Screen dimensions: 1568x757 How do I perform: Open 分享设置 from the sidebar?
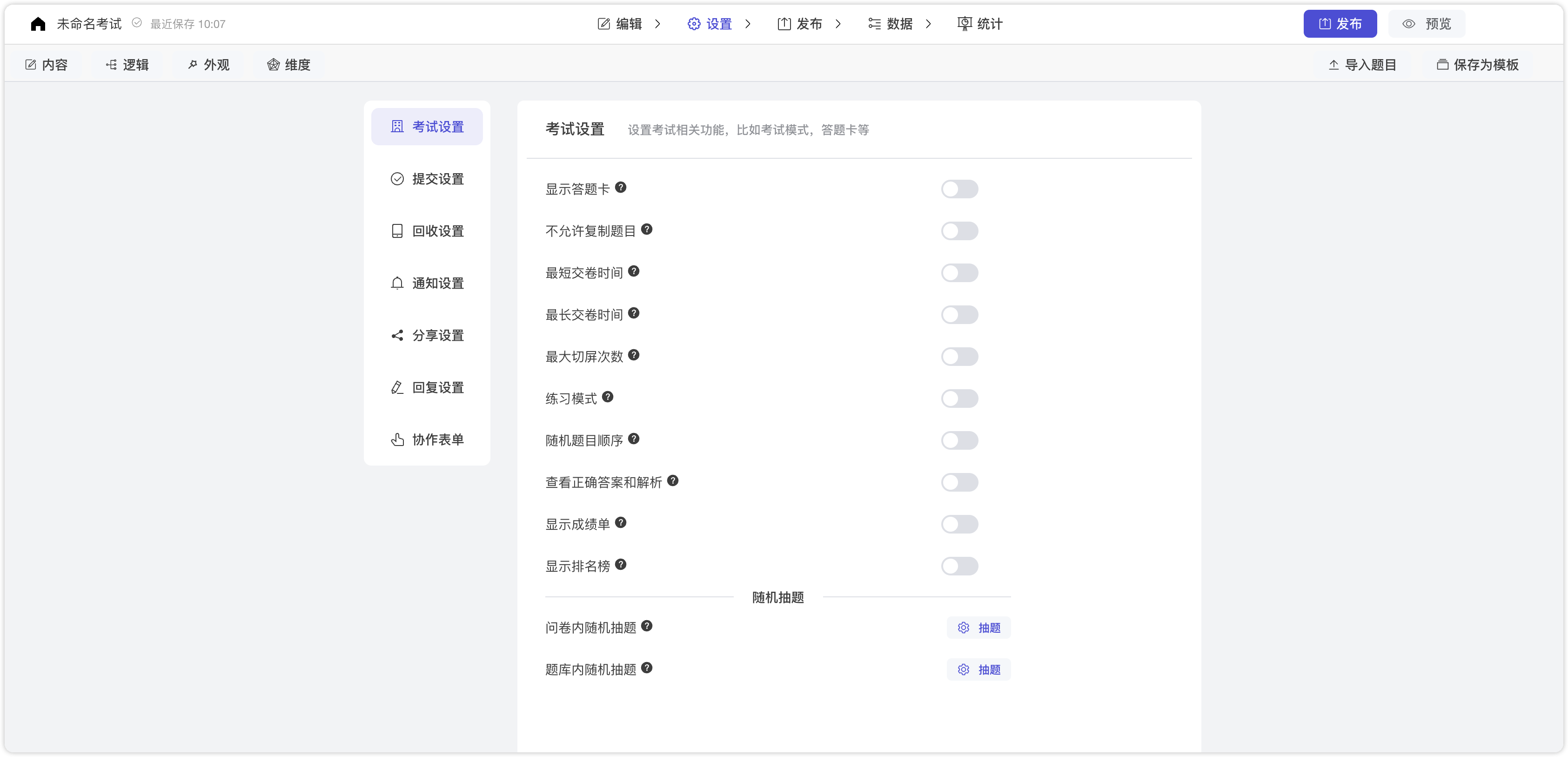437,335
